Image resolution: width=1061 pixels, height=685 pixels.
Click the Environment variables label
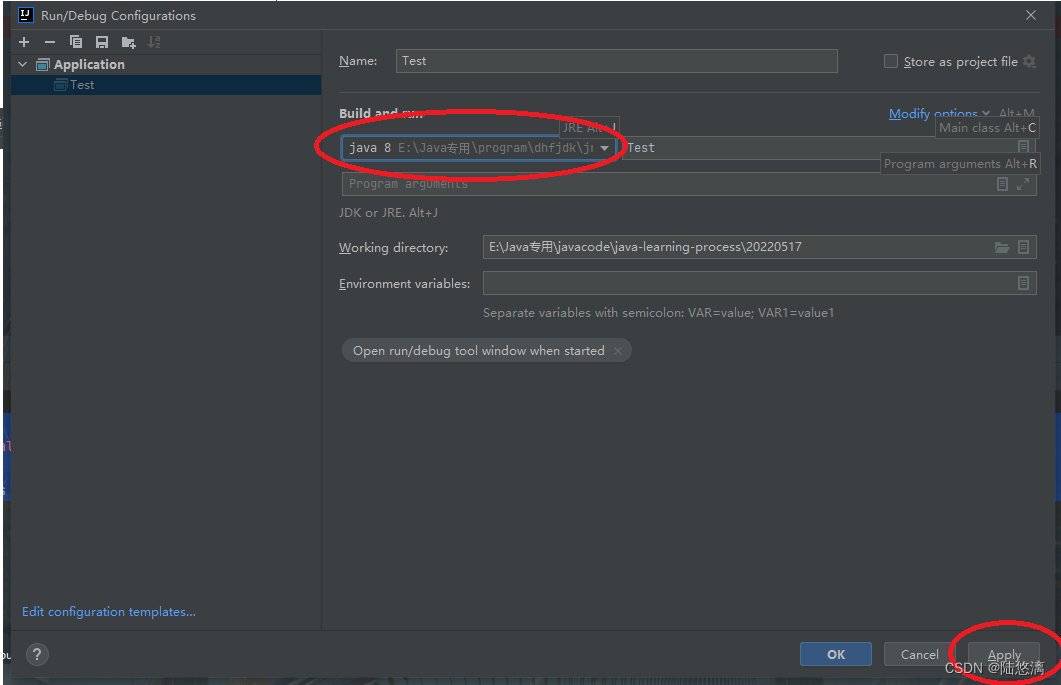tap(404, 284)
